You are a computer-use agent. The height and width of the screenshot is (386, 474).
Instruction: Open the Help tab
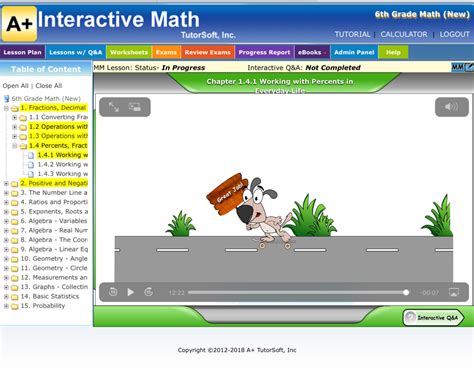tap(393, 52)
